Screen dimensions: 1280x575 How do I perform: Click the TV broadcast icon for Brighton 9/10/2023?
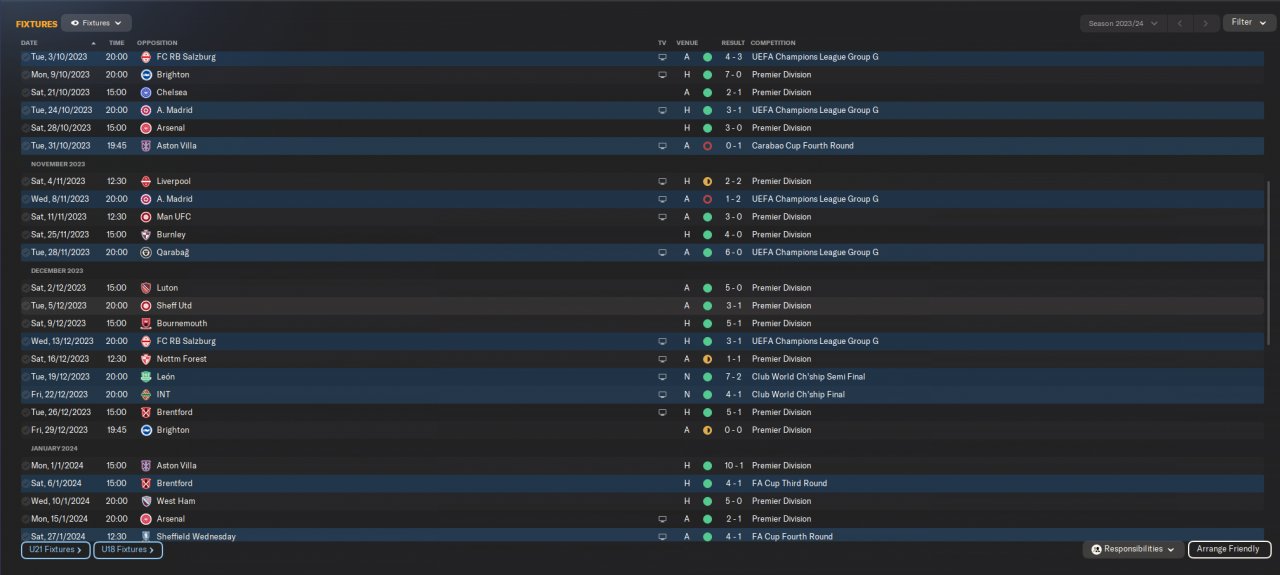tap(661, 75)
